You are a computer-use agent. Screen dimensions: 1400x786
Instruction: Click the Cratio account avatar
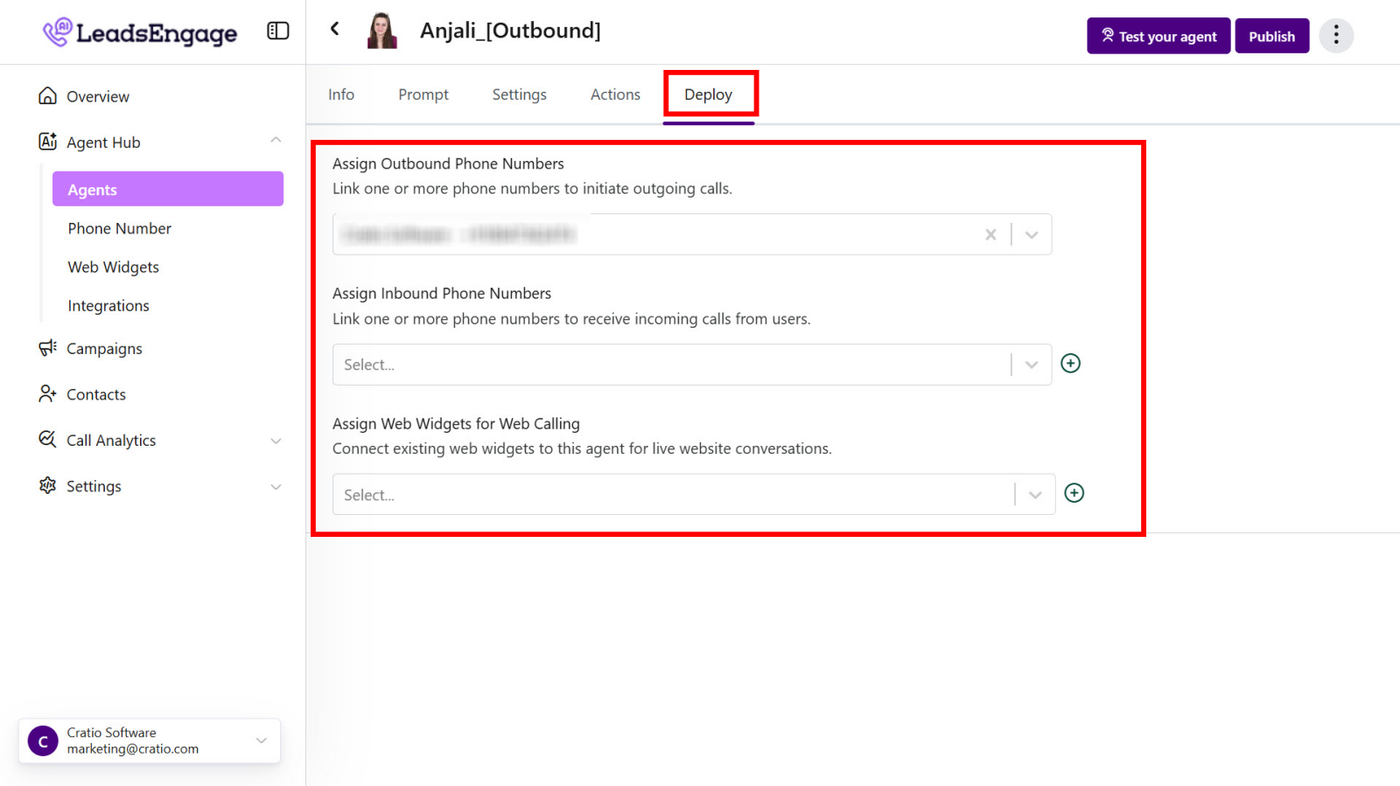43,741
